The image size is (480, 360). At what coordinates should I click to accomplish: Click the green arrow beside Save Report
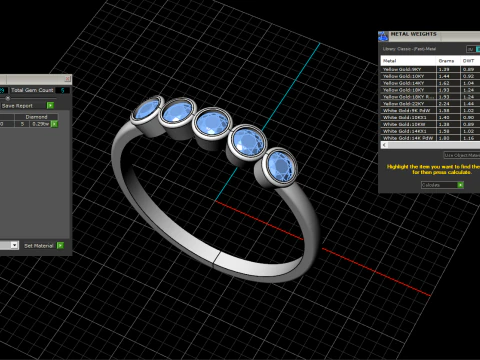(50, 106)
